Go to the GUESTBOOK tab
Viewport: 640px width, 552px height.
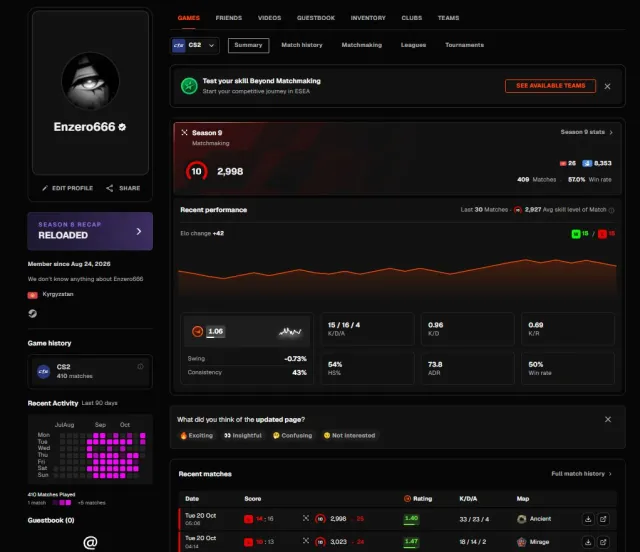[316, 18]
